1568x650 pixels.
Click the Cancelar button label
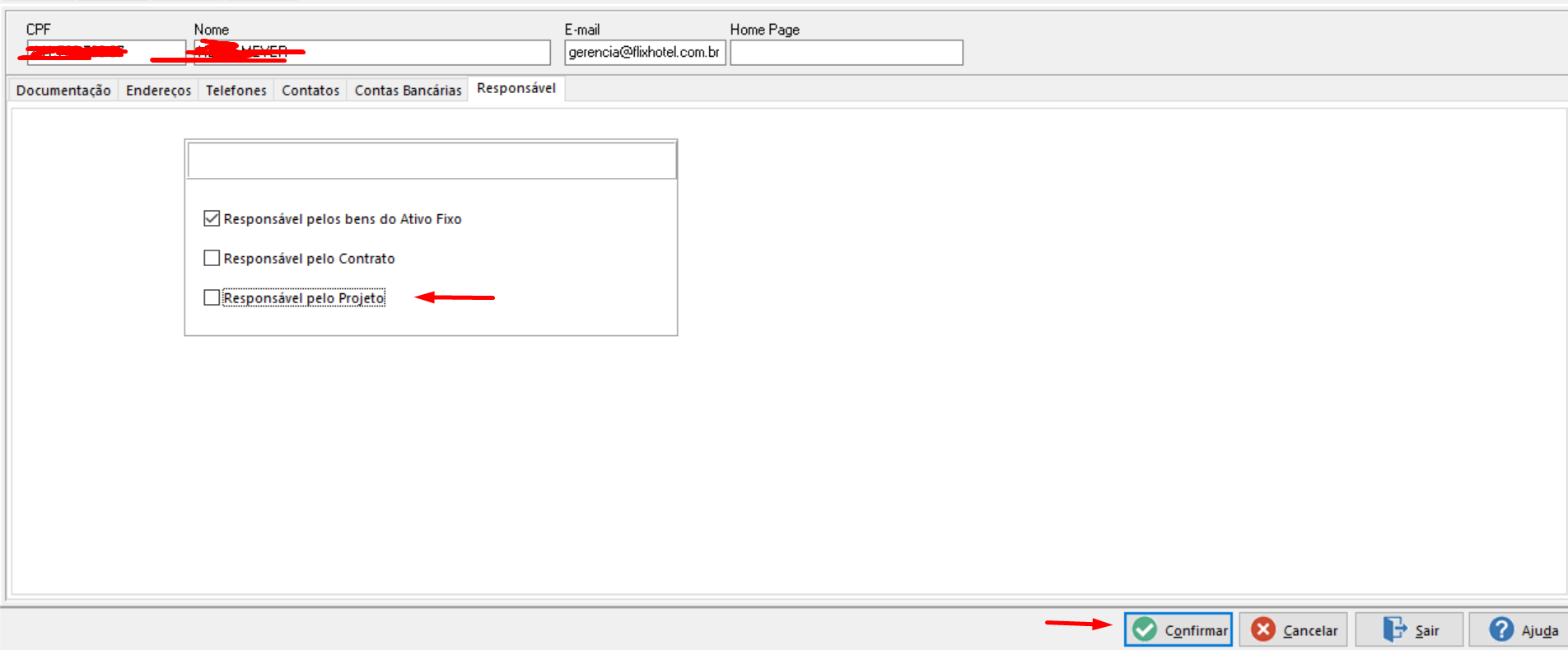1310,630
